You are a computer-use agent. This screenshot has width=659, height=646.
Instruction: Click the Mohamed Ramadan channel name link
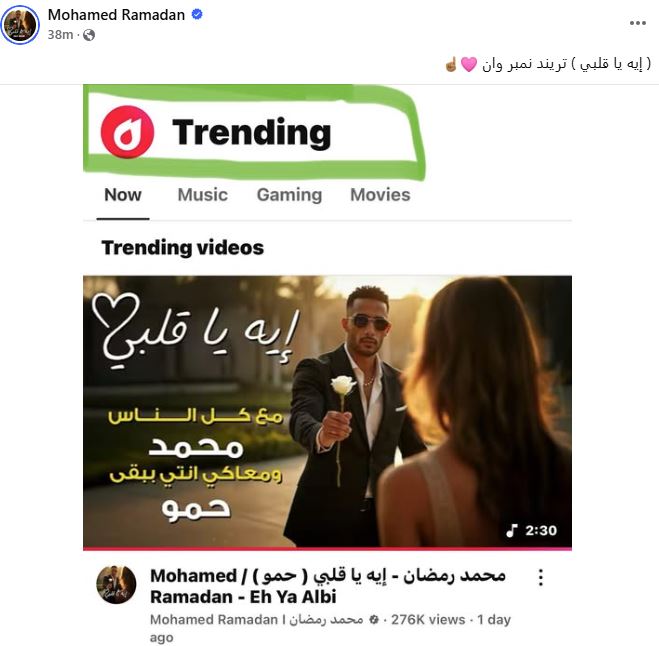[256, 620]
